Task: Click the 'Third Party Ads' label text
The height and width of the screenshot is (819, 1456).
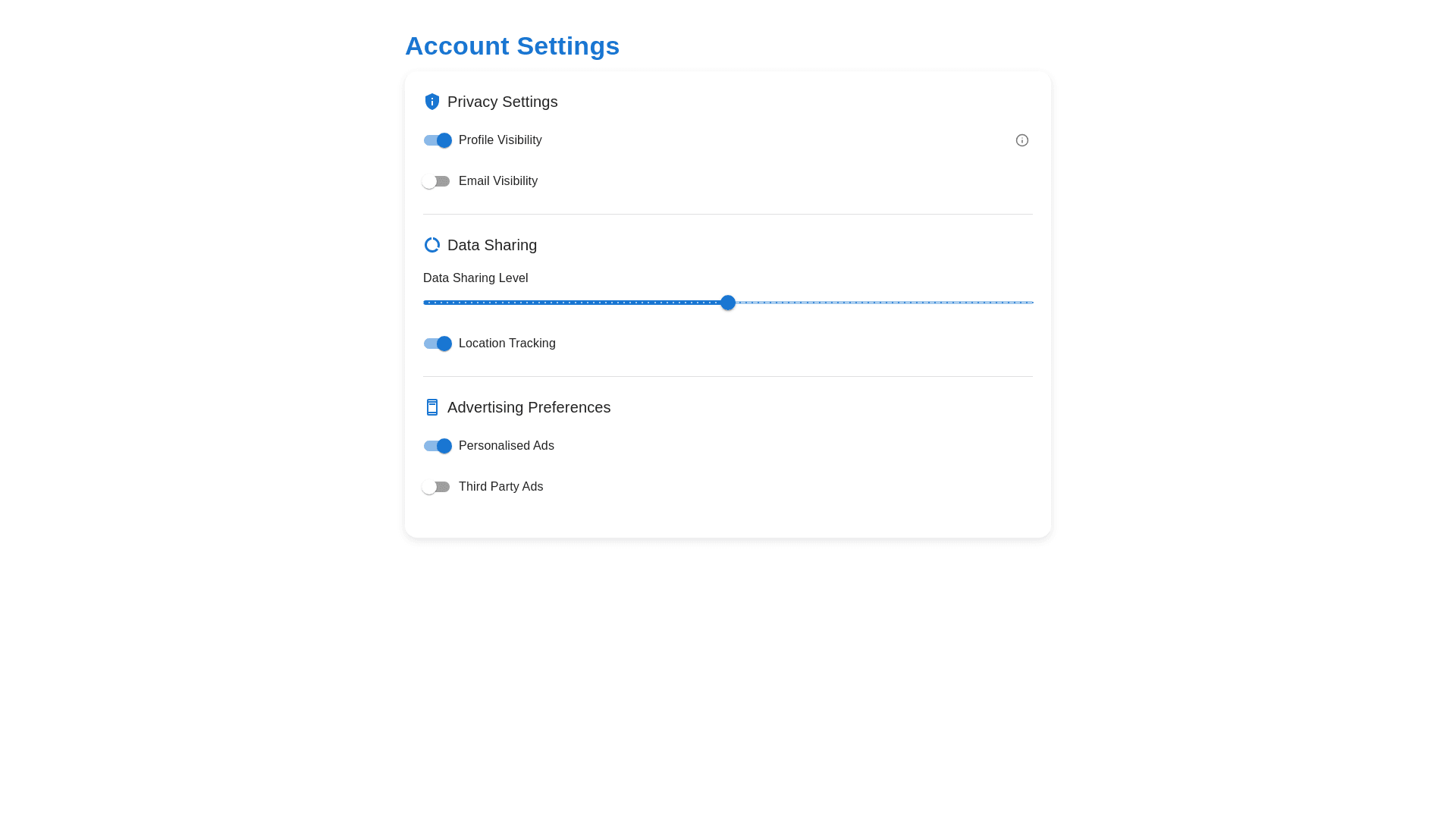Action: [x=500, y=487]
